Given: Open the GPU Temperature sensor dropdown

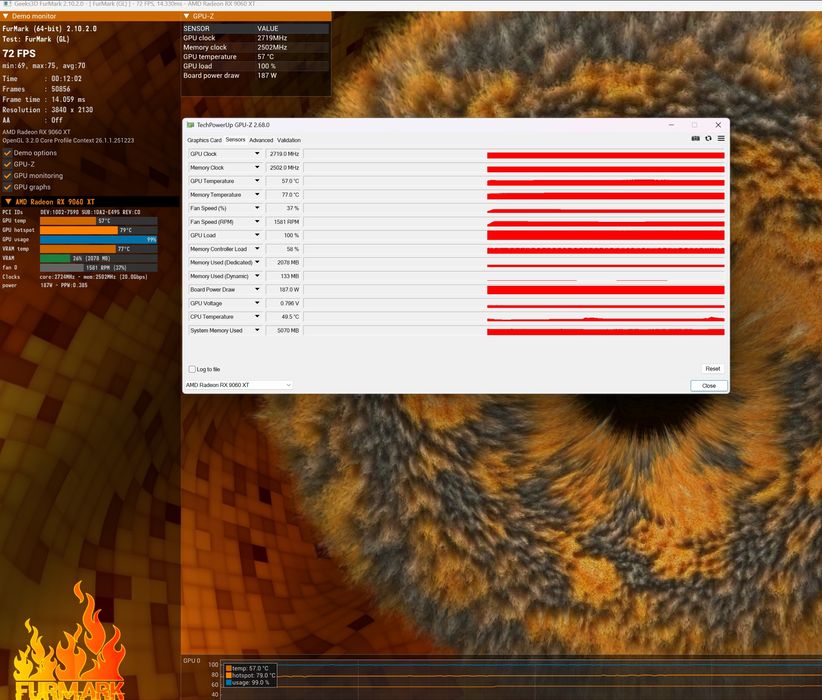Looking at the screenshot, I should pyautogui.click(x=257, y=181).
